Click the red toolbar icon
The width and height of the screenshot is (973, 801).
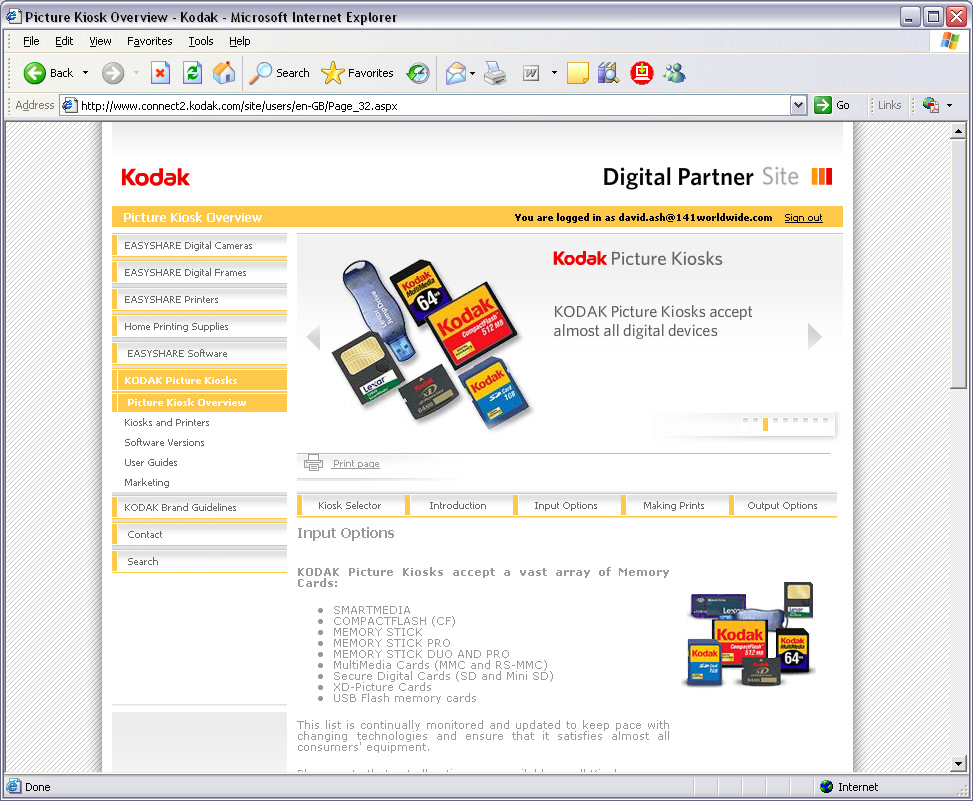click(x=642, y=73)
